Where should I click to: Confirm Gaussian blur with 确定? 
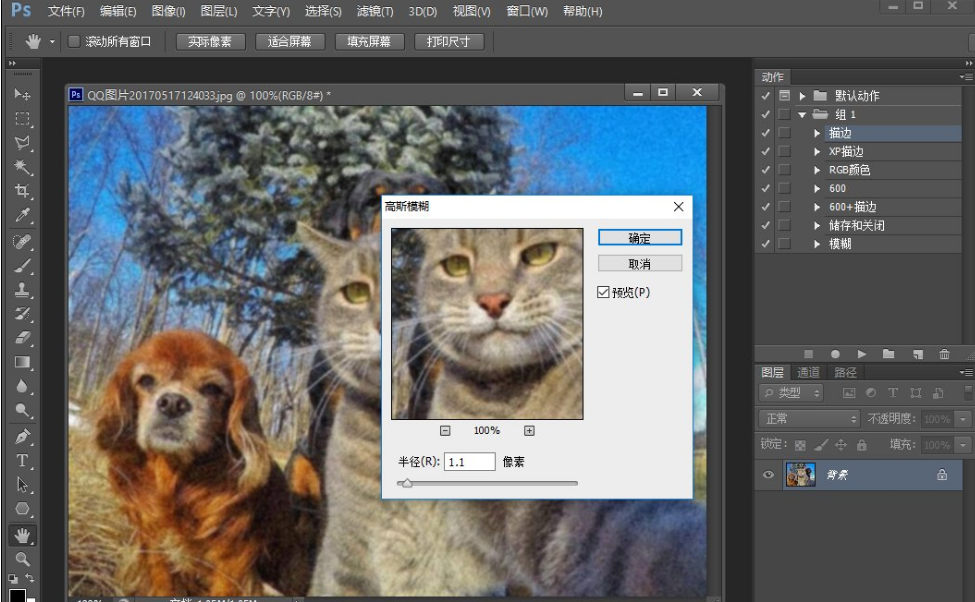pos(640,238)
